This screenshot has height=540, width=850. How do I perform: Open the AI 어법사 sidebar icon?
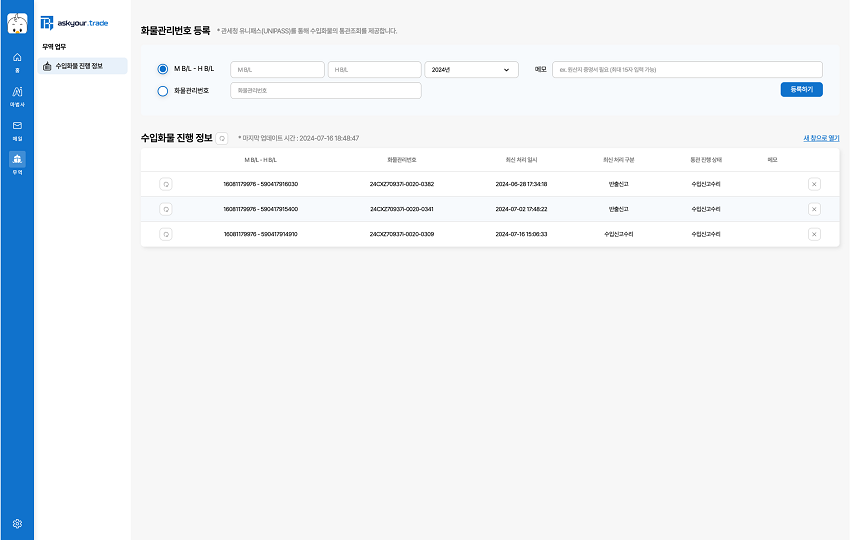(17, 94)
